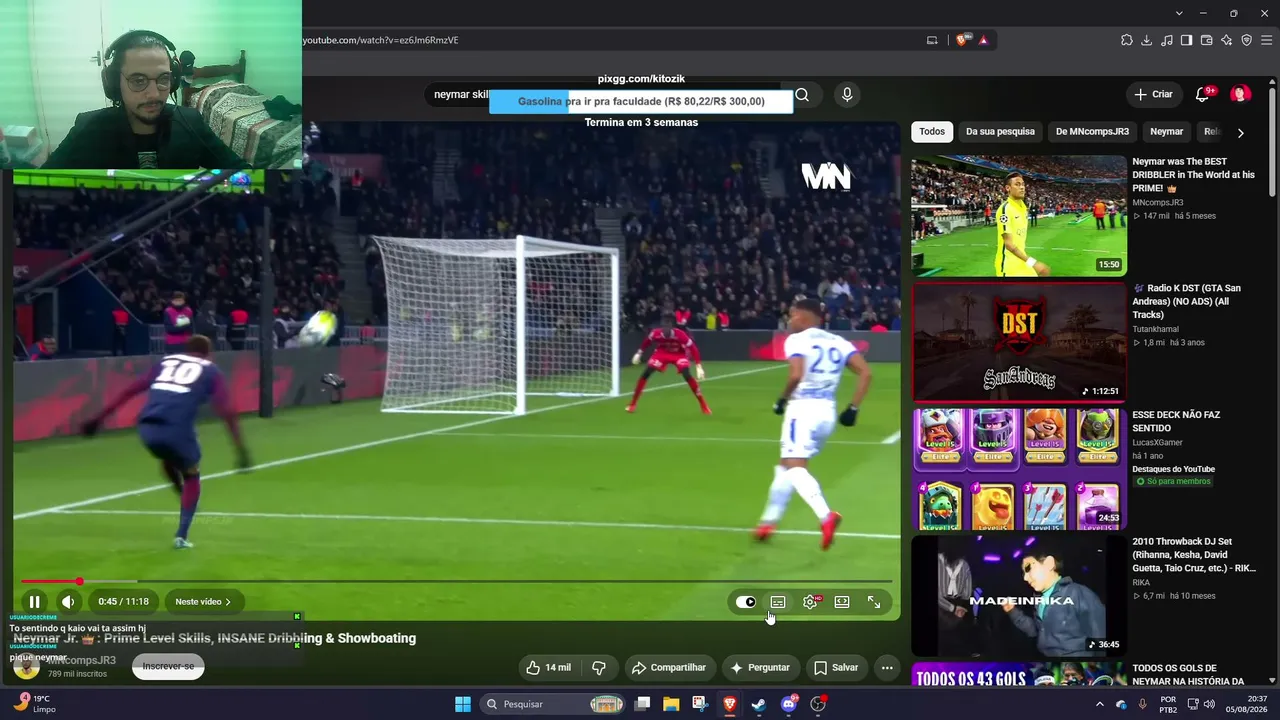Select the 'Da sua pesquisa' chip

pos(1000,132)
